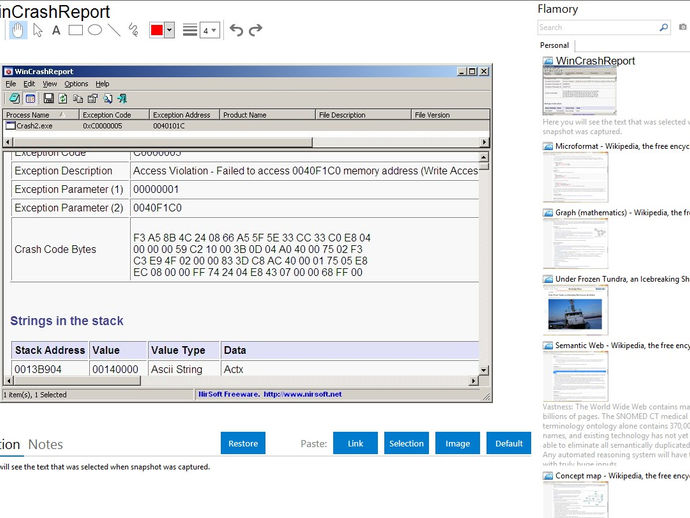690x518 pixels.
Task: Redo the last annotation
Action: pyautogui.click(x=256, y=30)
